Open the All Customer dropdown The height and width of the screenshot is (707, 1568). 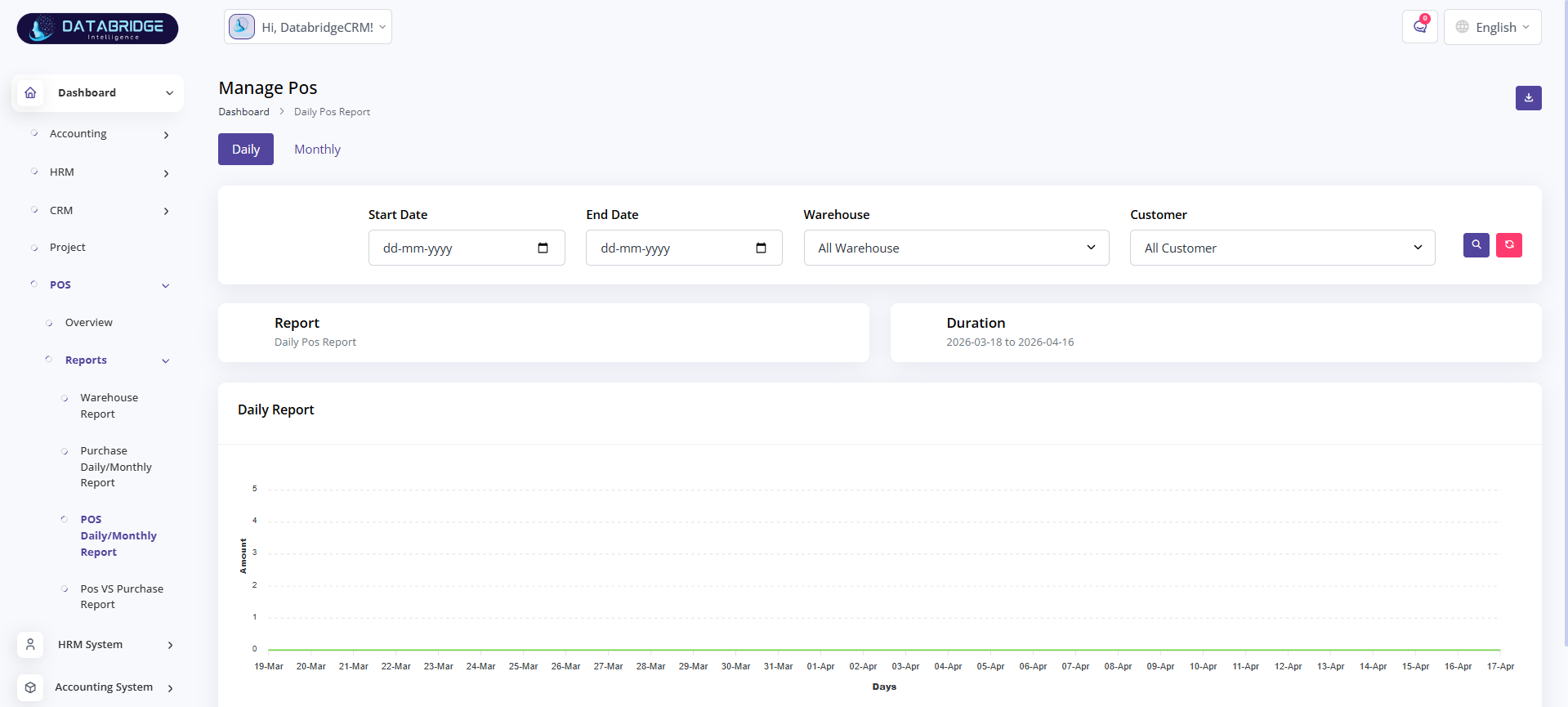pyautogui.click(x=1282, y=248)
